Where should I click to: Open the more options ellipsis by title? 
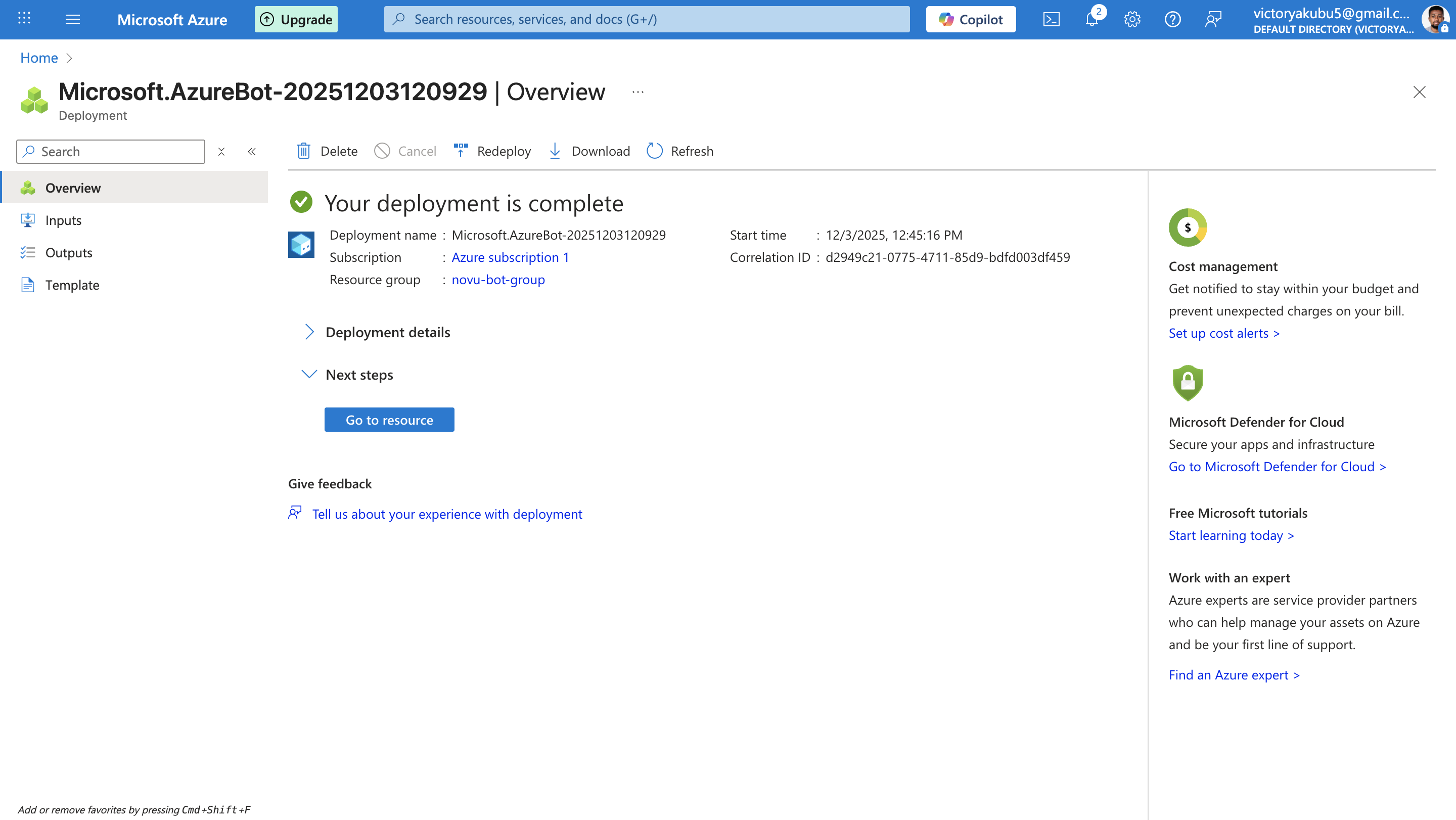638,92
